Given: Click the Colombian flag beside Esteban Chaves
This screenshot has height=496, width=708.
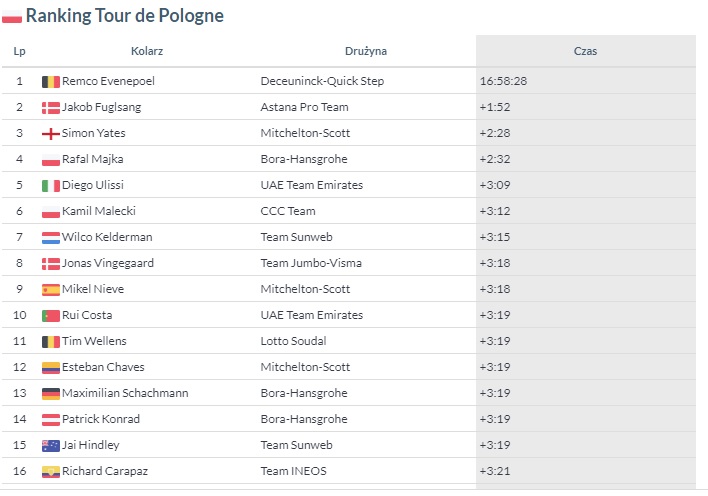Looking at the screenshot, I should [x=51, y=368].
